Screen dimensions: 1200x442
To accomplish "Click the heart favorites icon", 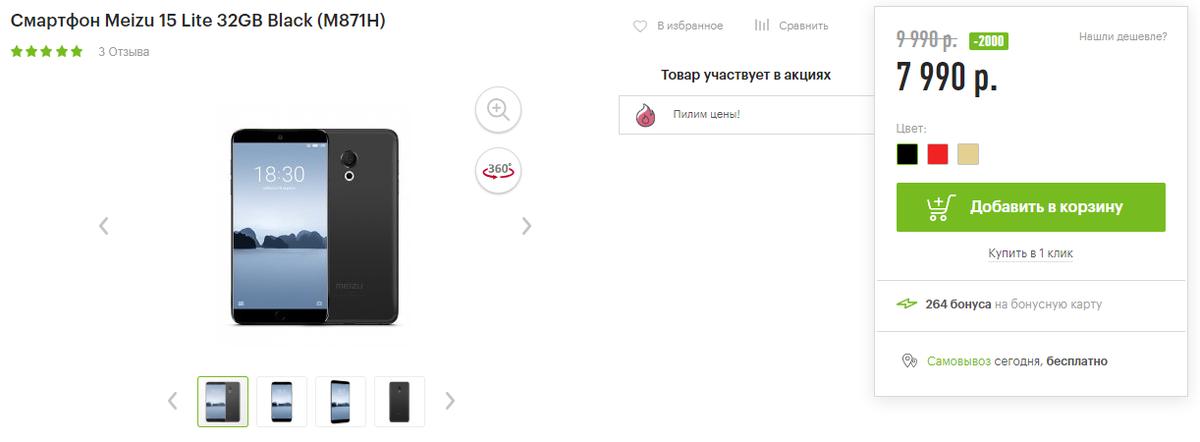I will click(641, 26).
